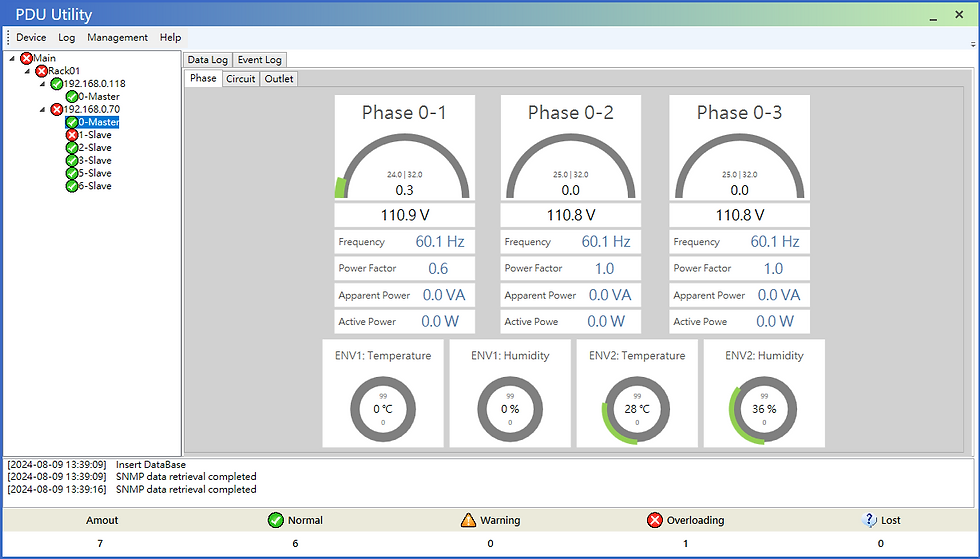Viewport: 980px width, 559px height.
Task: Select the Phase tab
Action: point(203,78)
